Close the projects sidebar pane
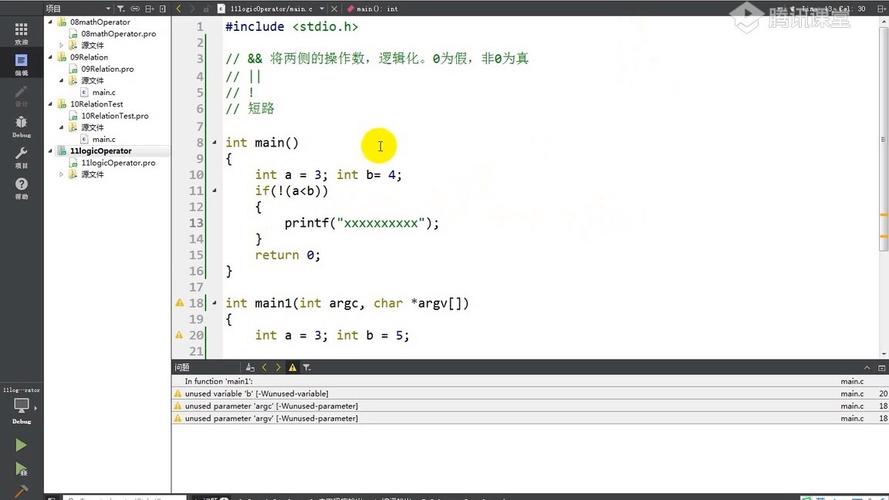889x500 pixels. coord(163,9)
